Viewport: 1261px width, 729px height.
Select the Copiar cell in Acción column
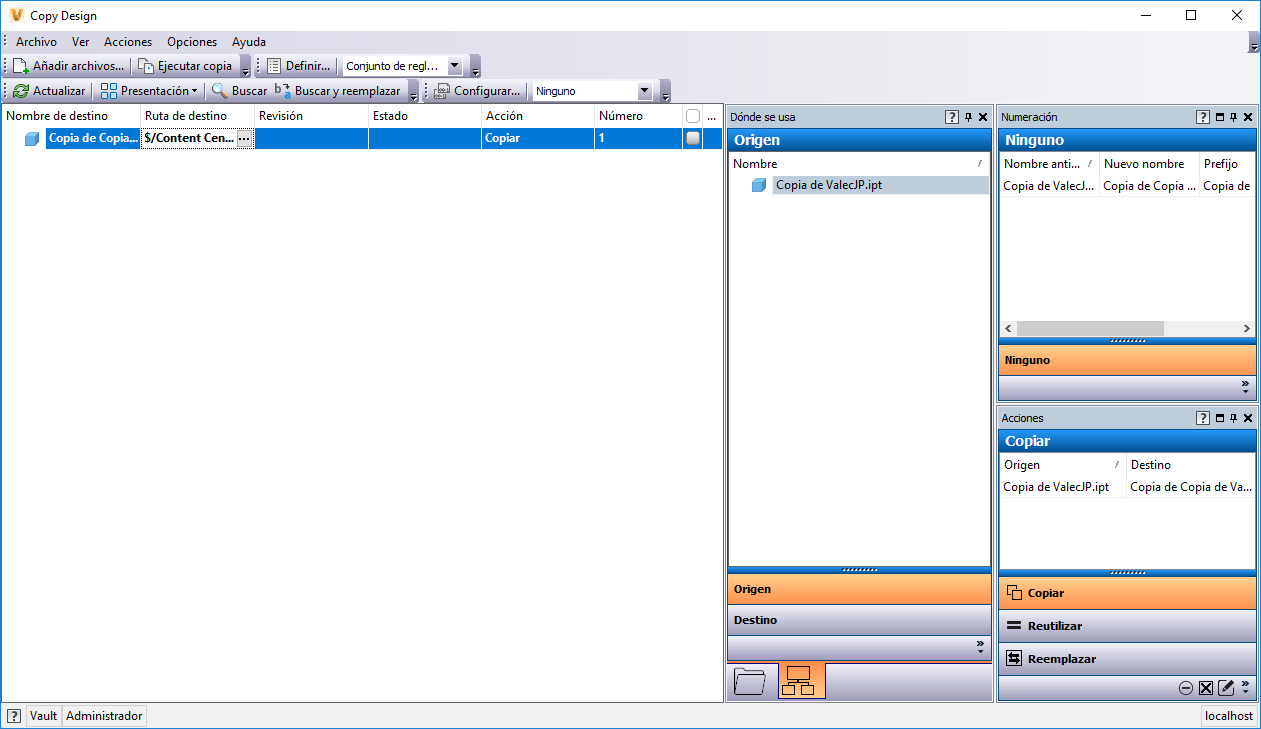(538, 139)
